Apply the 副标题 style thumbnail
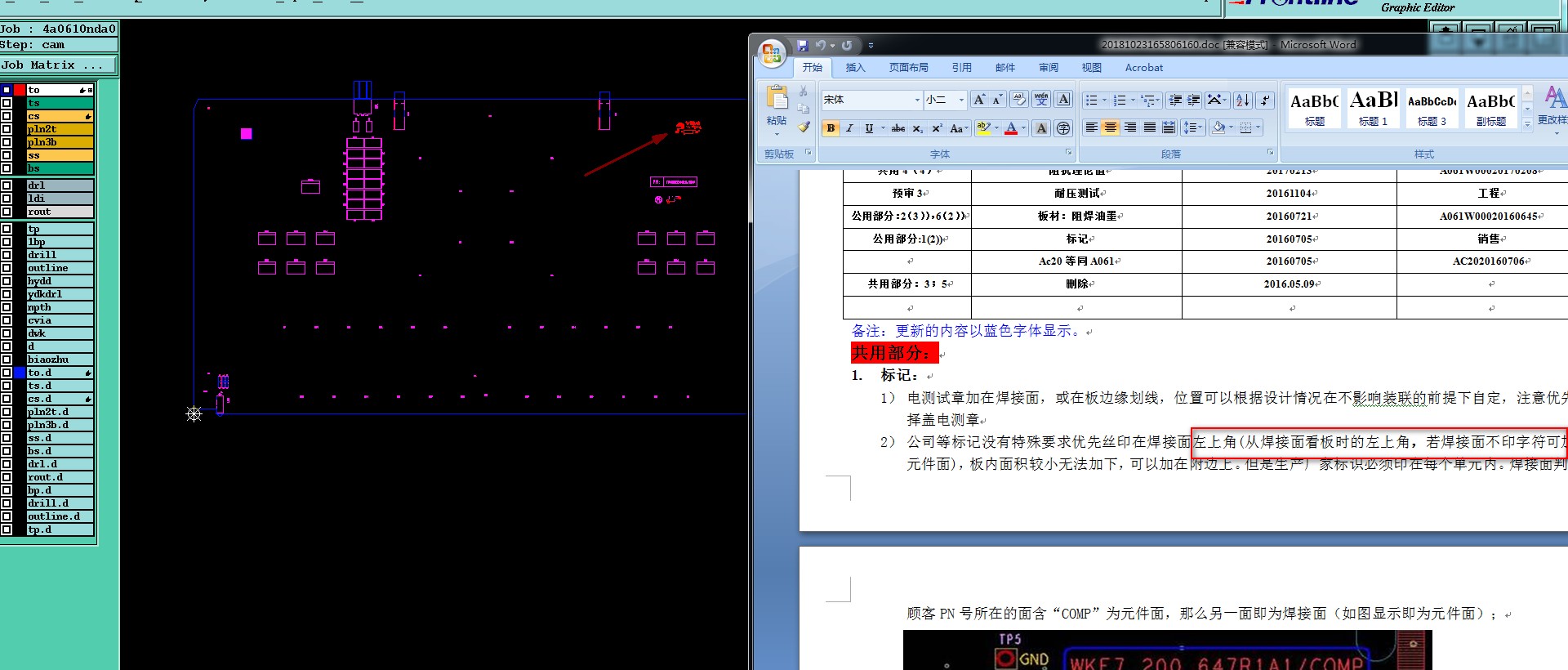This screenshot has width=1568, height=670. pos(1490,108)
